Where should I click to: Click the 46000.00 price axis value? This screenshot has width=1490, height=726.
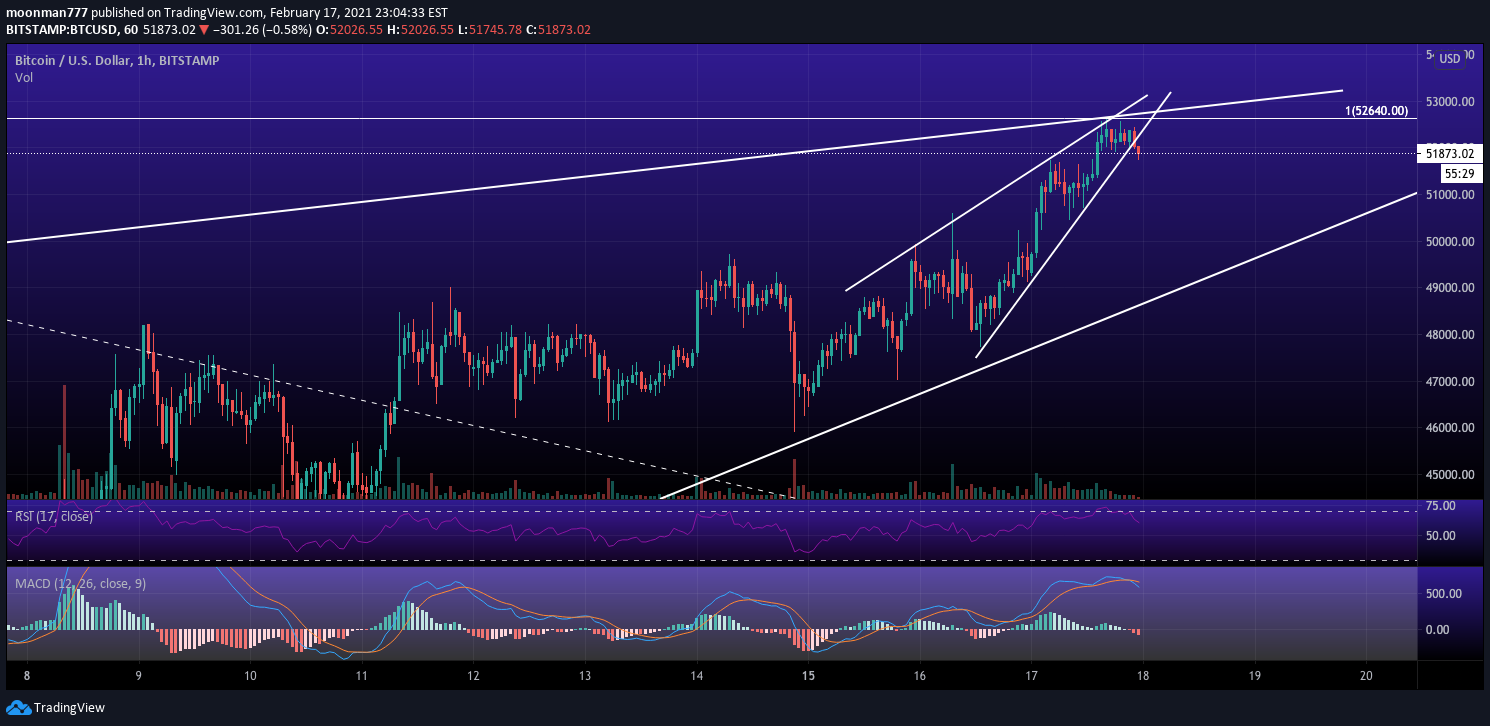click(1452, 428)
